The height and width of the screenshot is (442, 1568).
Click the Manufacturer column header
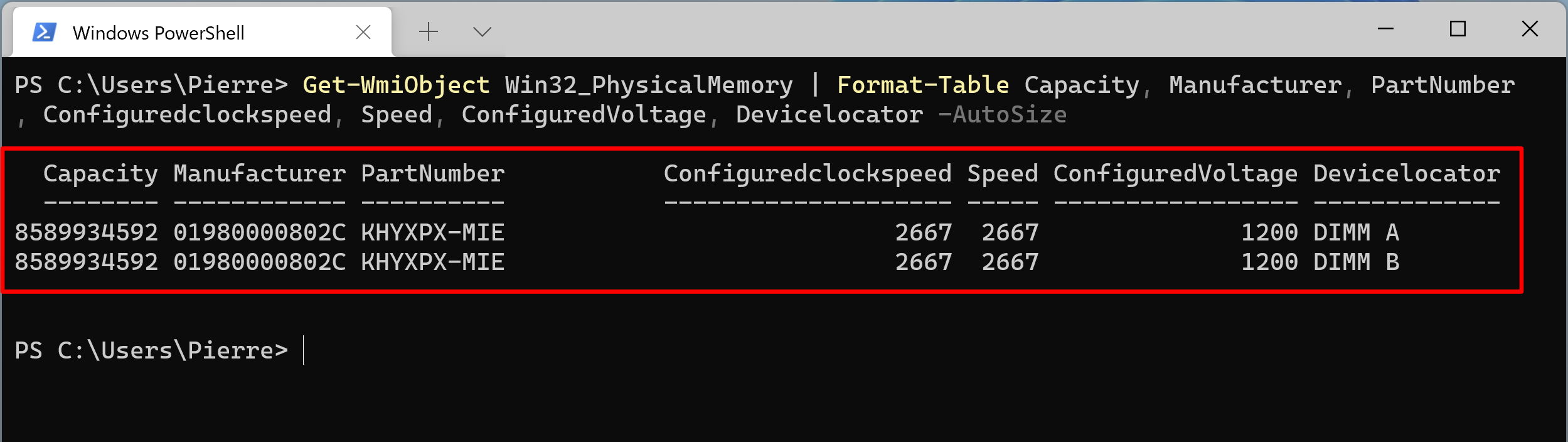[260, 173]
